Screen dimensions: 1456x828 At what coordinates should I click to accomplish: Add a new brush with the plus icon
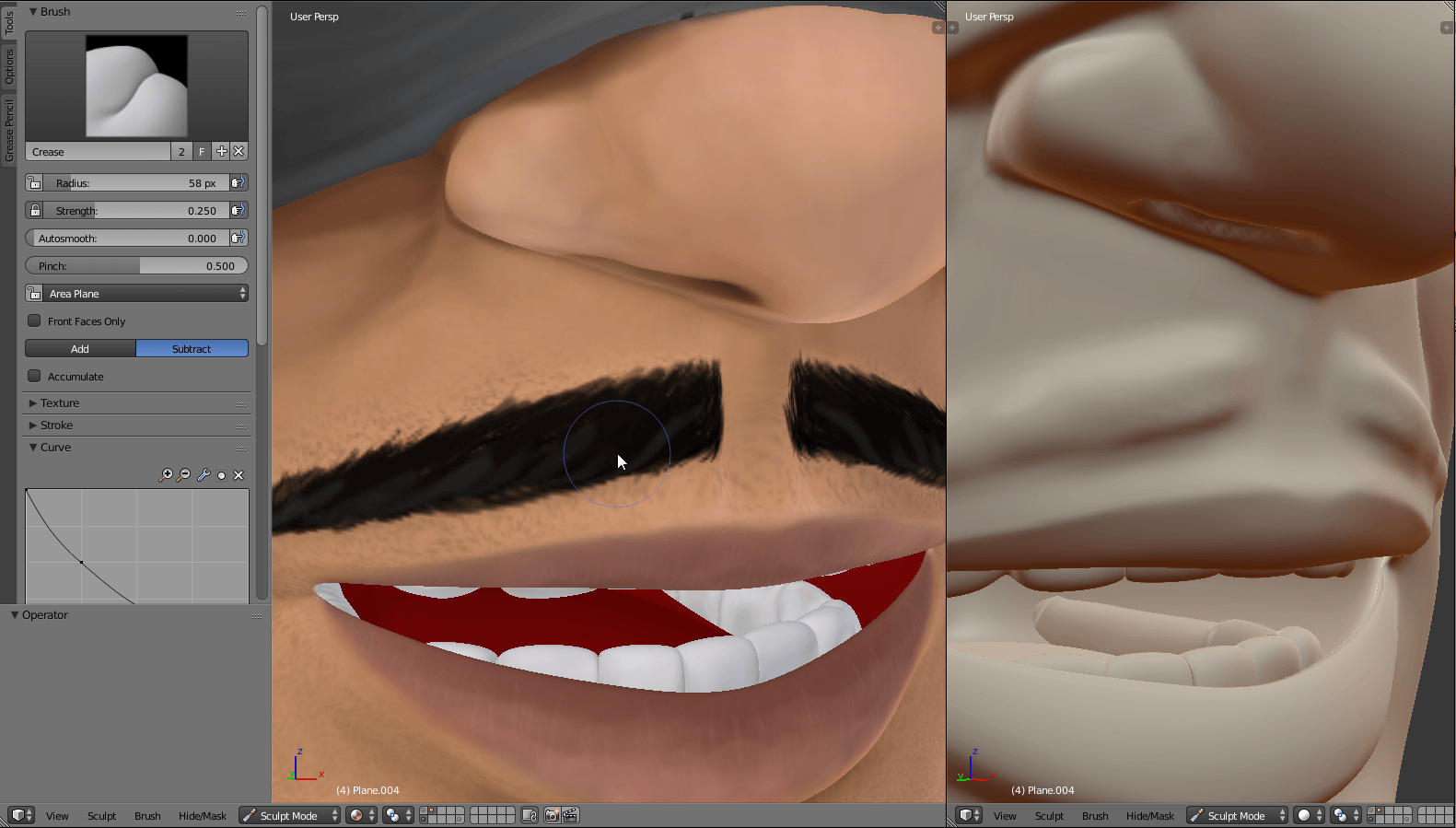[221, 152]
